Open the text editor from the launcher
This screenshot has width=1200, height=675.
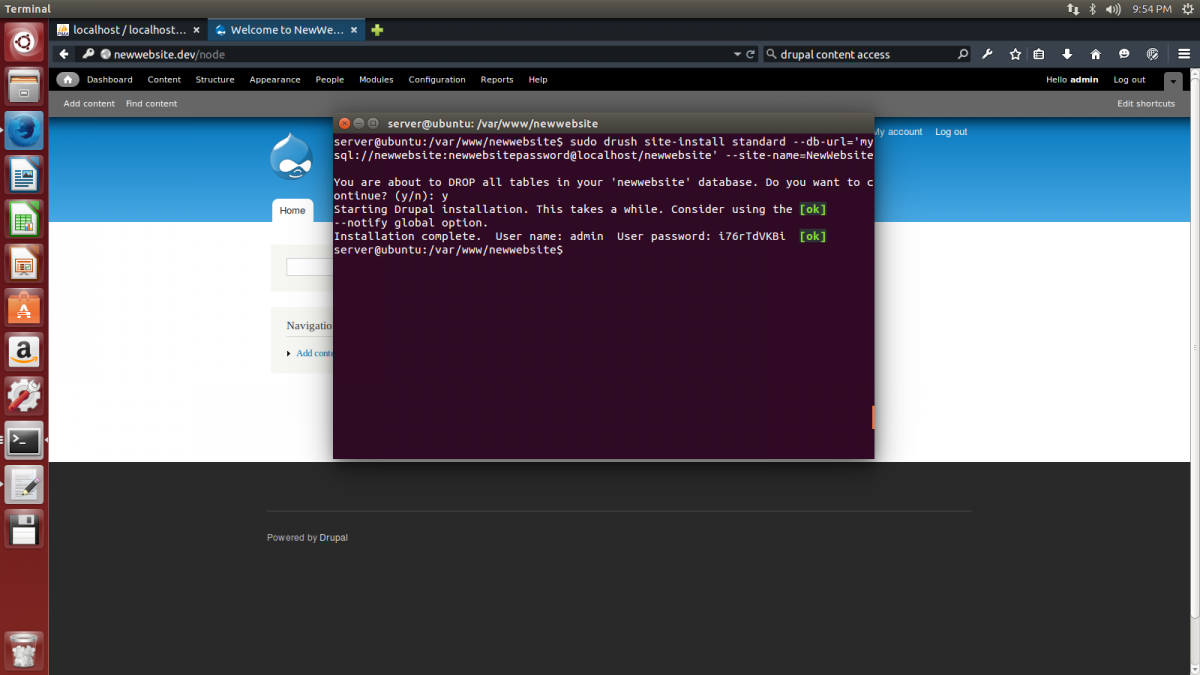click(x=24, y=484)
